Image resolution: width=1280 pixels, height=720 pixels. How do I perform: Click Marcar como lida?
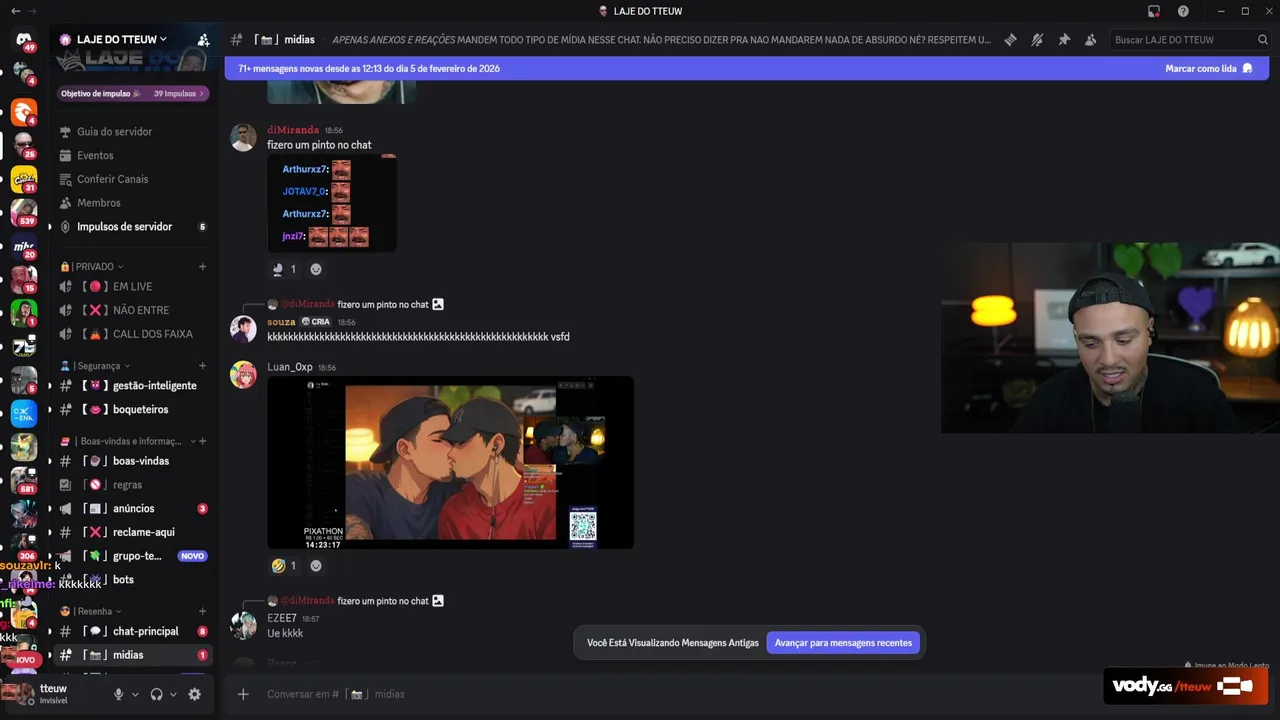coord(1208,69)
